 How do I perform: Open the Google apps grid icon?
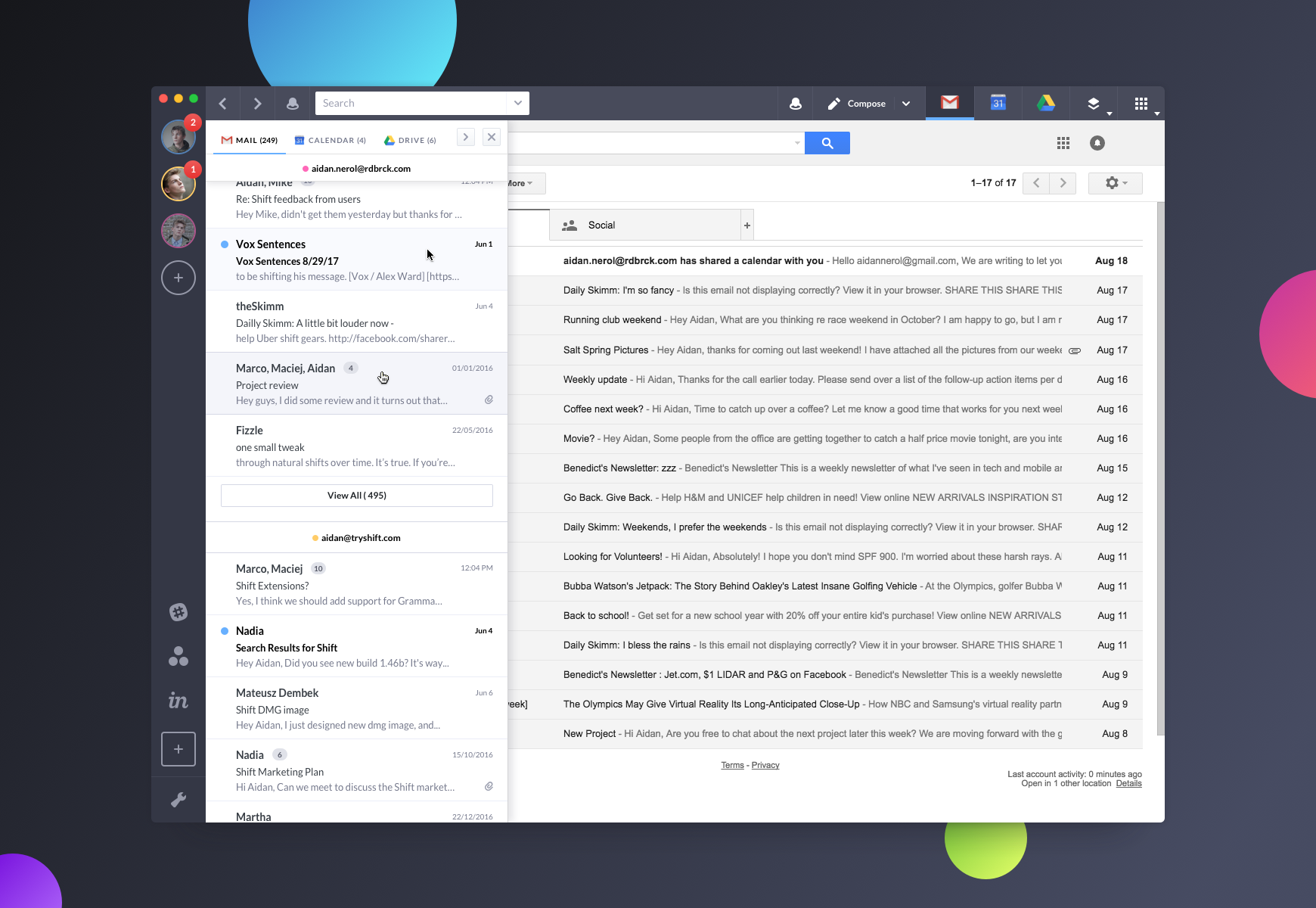pos(1063,142)
